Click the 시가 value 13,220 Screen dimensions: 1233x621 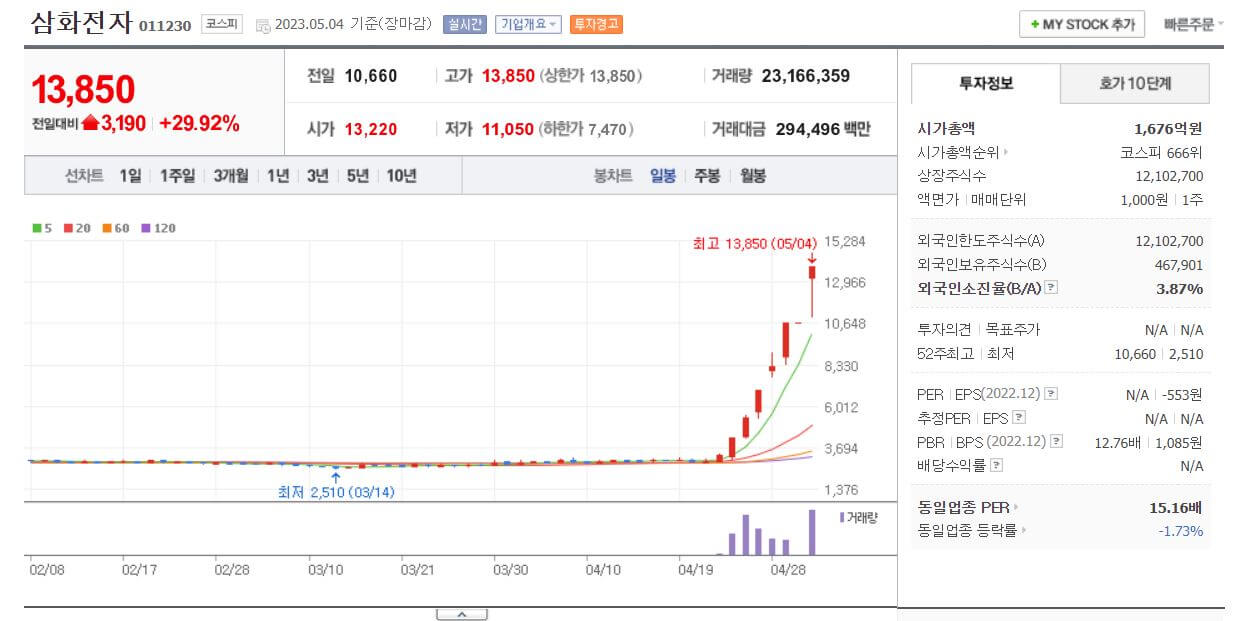click(371, 129)
